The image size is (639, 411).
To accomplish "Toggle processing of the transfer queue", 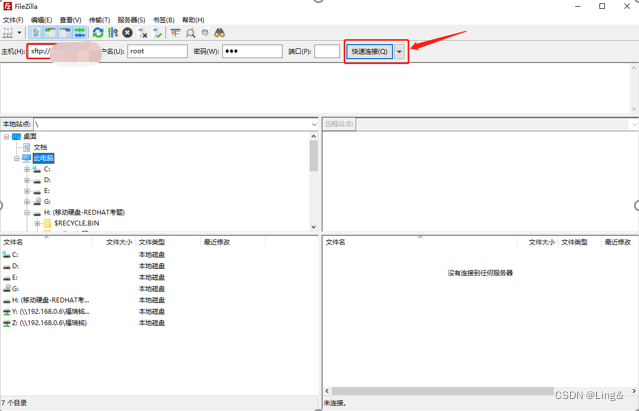I will coord(113,33).
